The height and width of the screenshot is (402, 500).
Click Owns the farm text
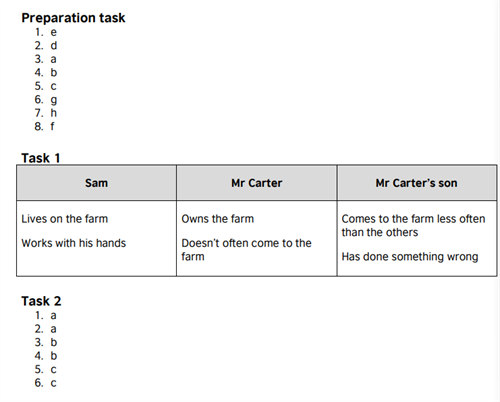[x=218, y=219]
